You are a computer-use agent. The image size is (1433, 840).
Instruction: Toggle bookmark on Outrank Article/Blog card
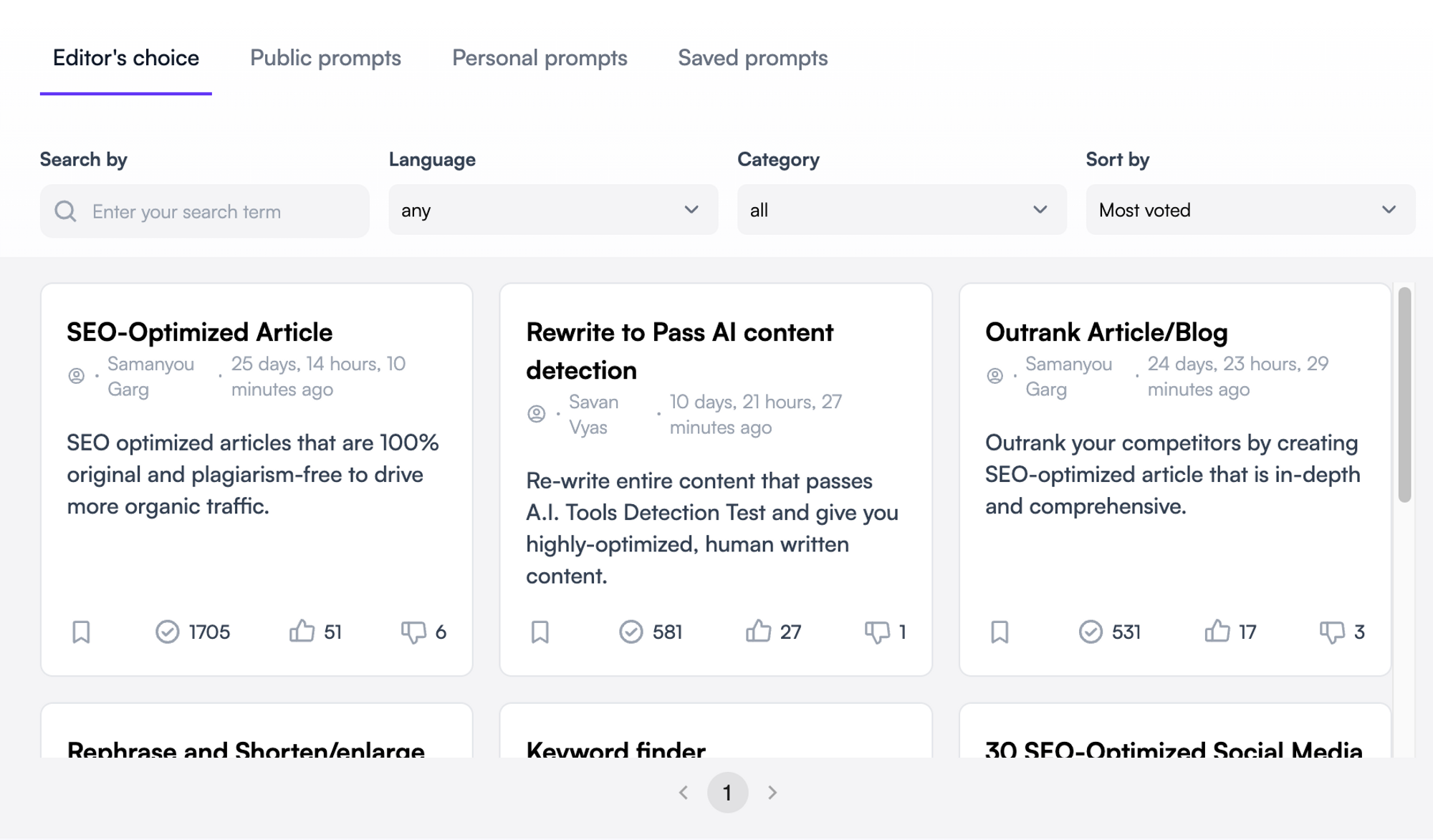[1000, 632]
